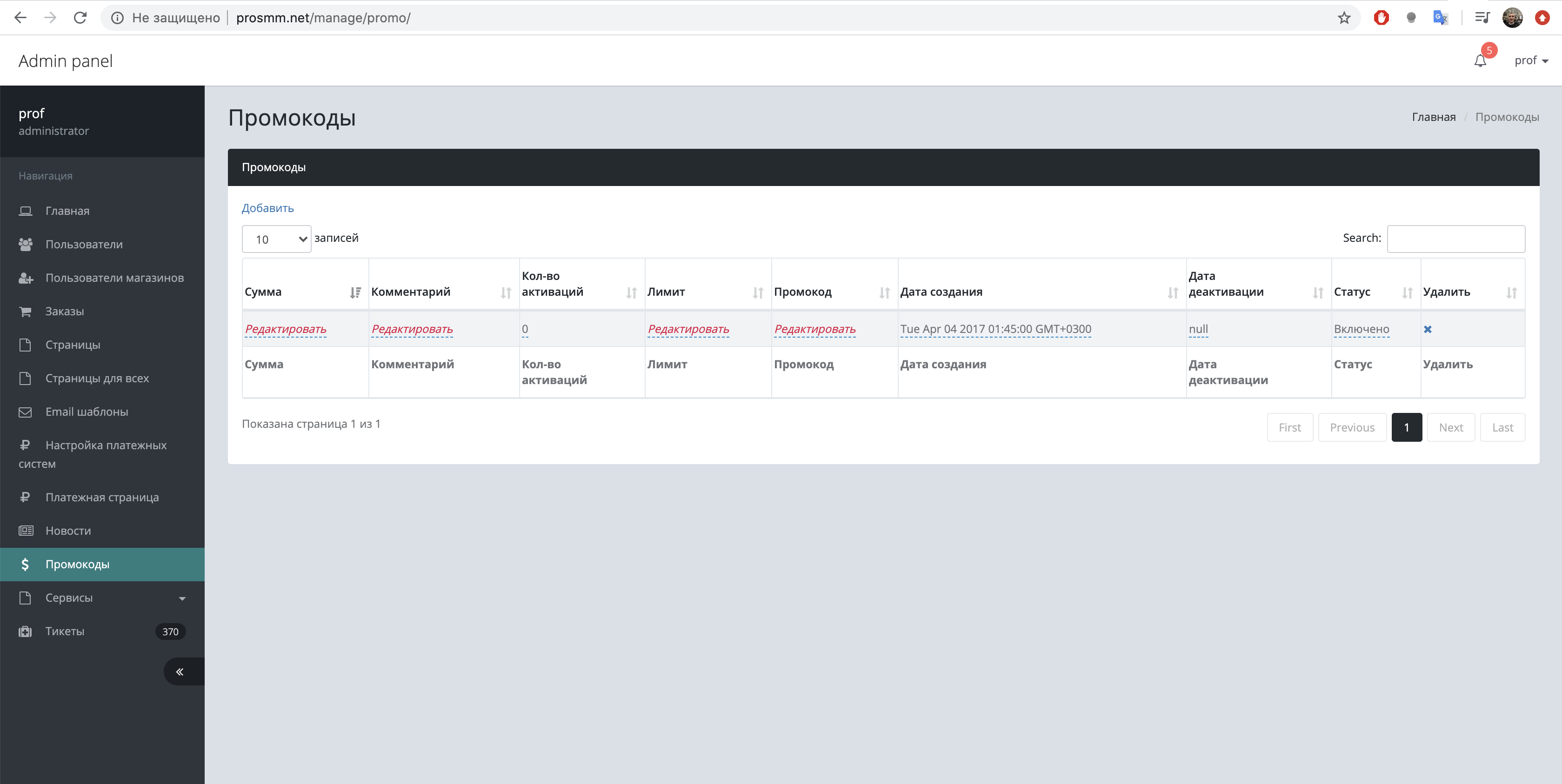The height and width of the screenshot is (784, 1562).
Task: Bookmark page with star icon
Action: 1344,18
